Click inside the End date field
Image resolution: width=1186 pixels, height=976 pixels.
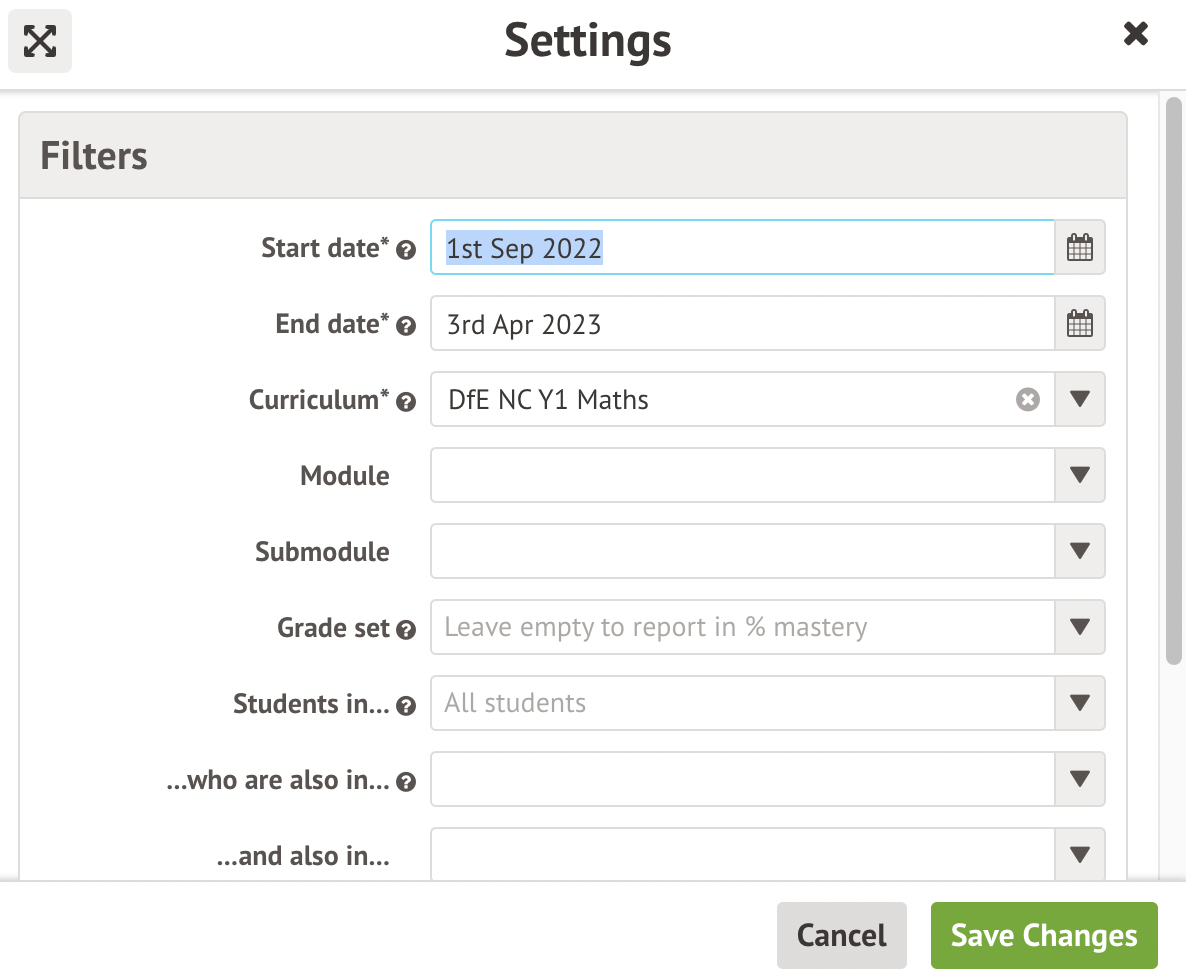tap(742, 324)
